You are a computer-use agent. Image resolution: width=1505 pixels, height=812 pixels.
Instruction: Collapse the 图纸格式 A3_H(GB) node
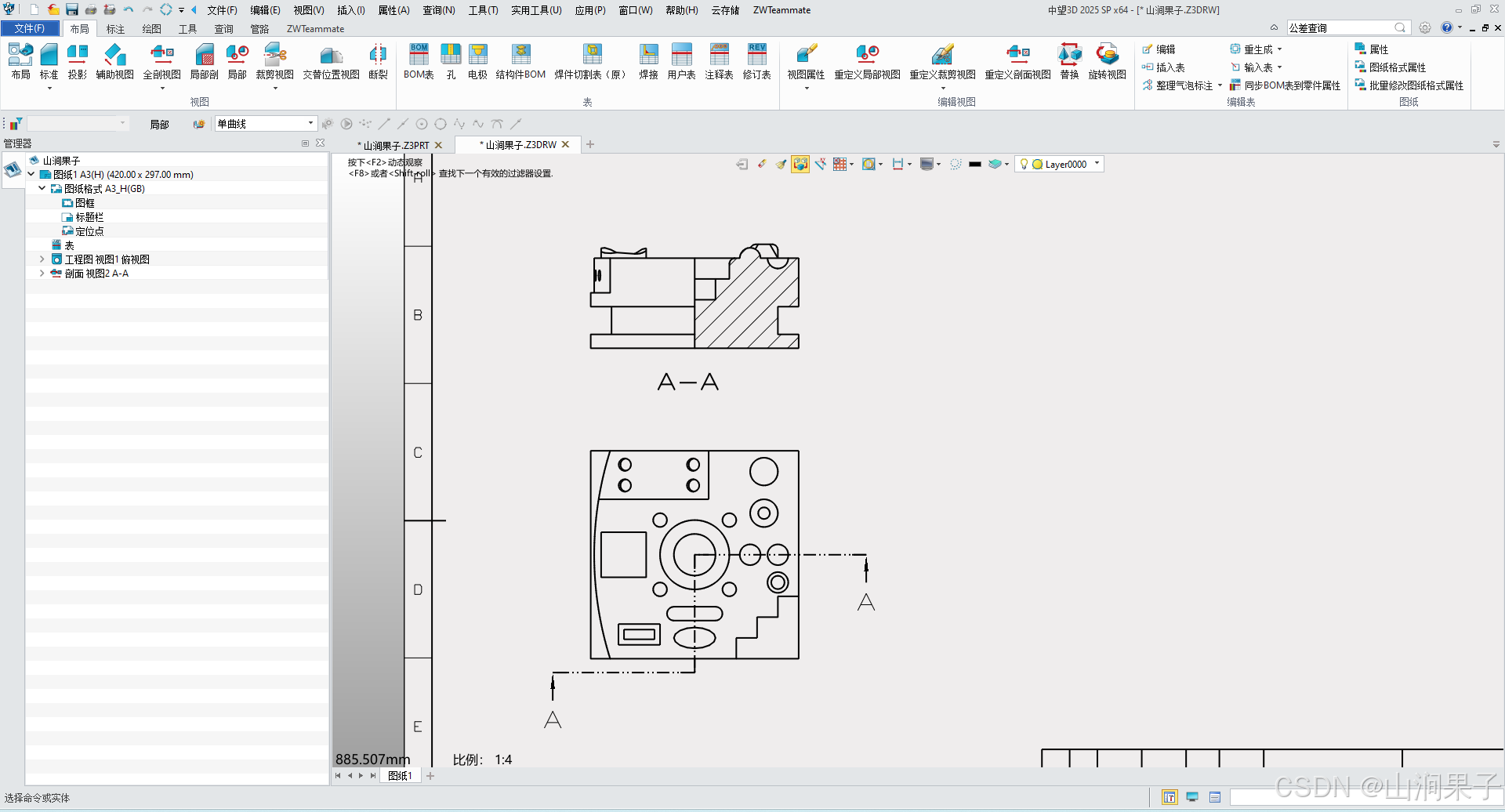coord(42,188)
